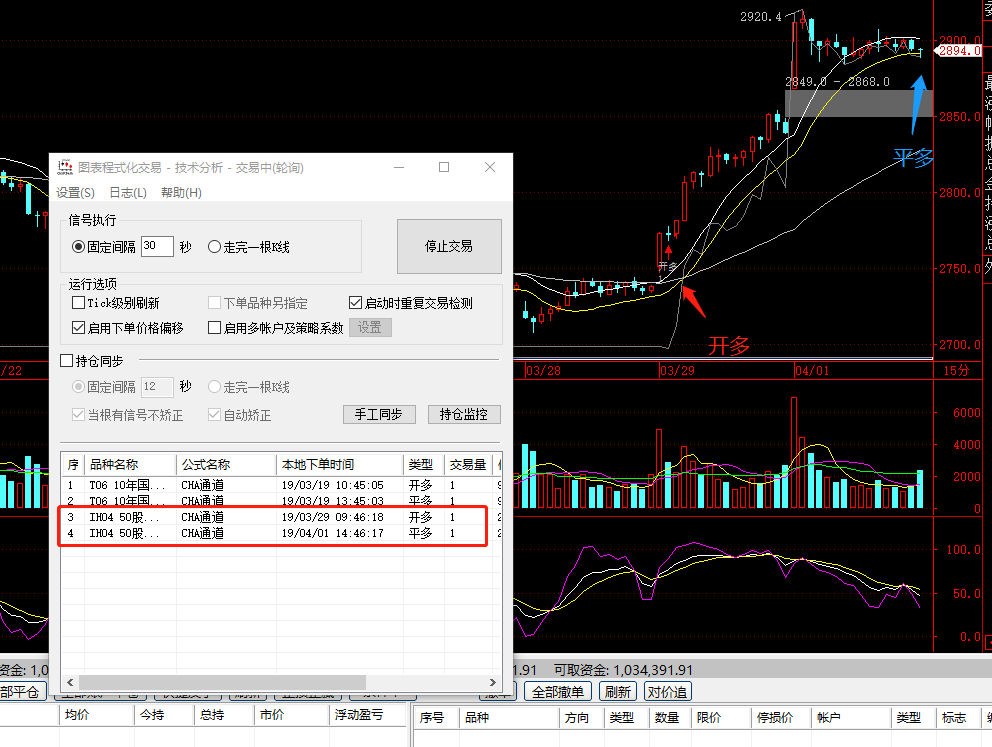
Task: Click the program icon in the 图表程式化交易 title bar
Action: point(65,168)
